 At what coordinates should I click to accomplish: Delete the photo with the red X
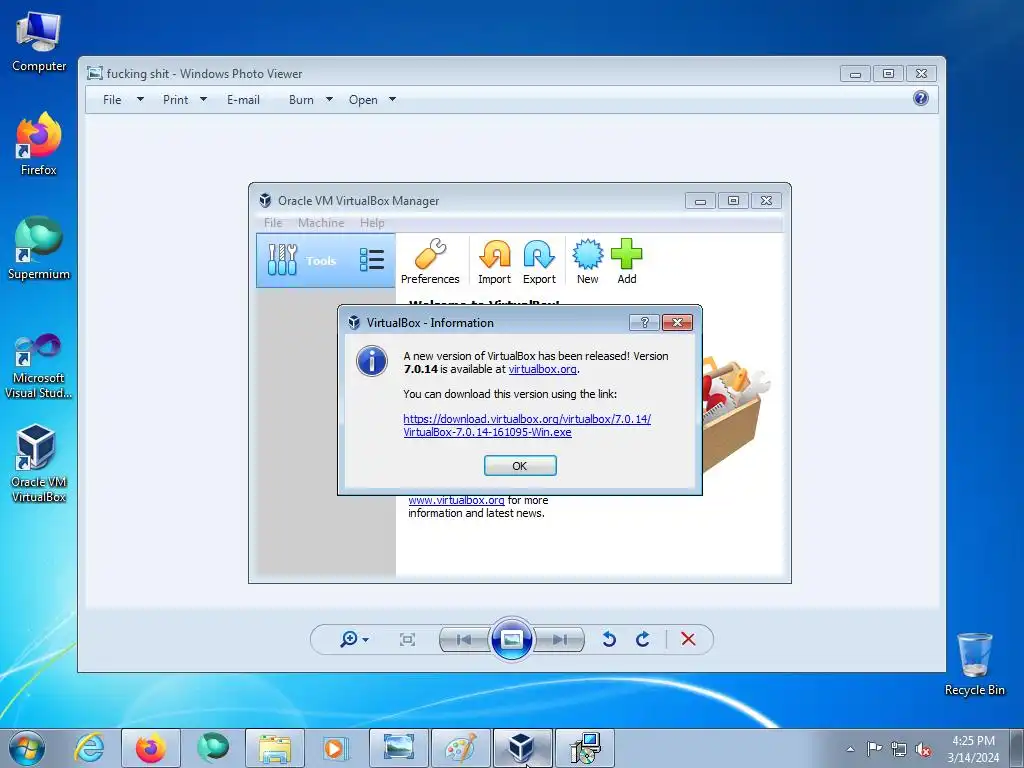coord(688,639)
